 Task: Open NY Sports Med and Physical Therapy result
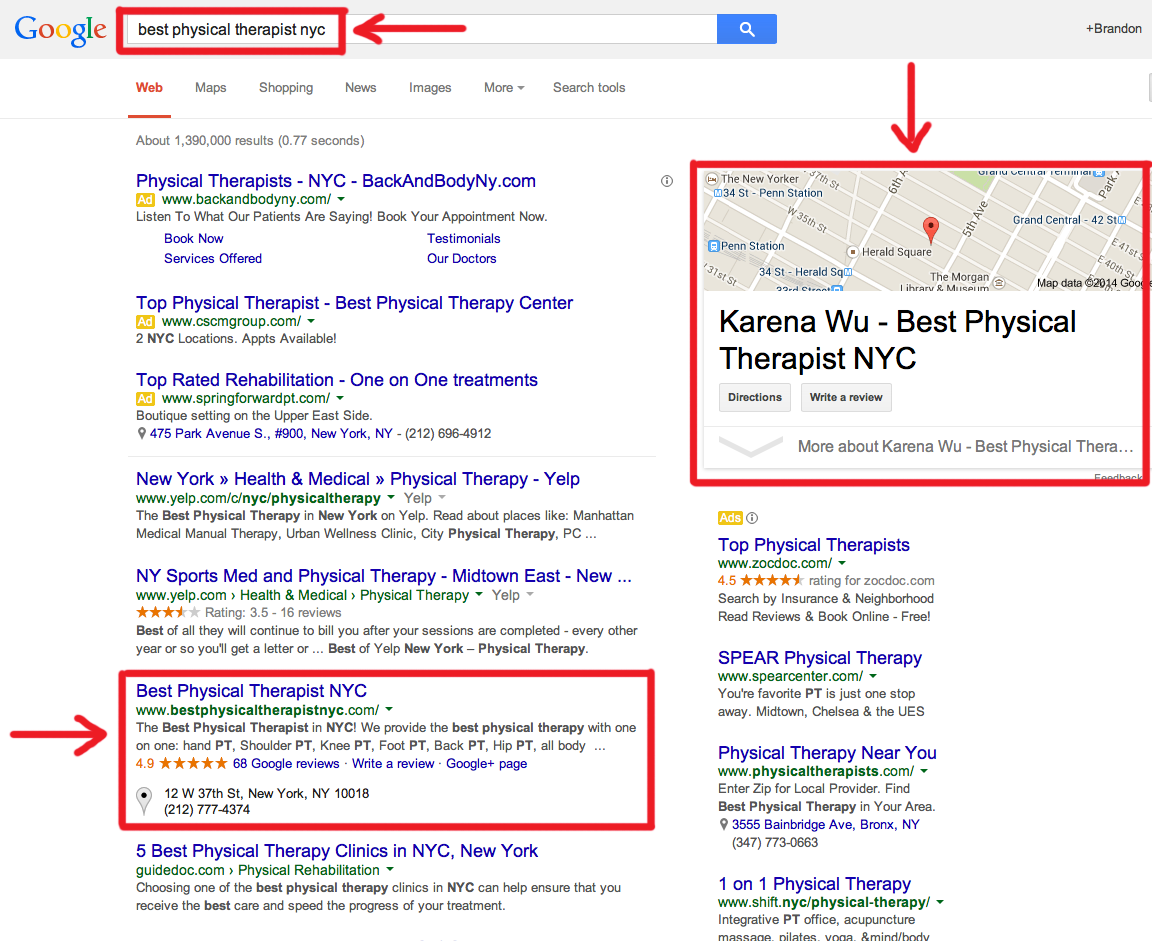384,576
